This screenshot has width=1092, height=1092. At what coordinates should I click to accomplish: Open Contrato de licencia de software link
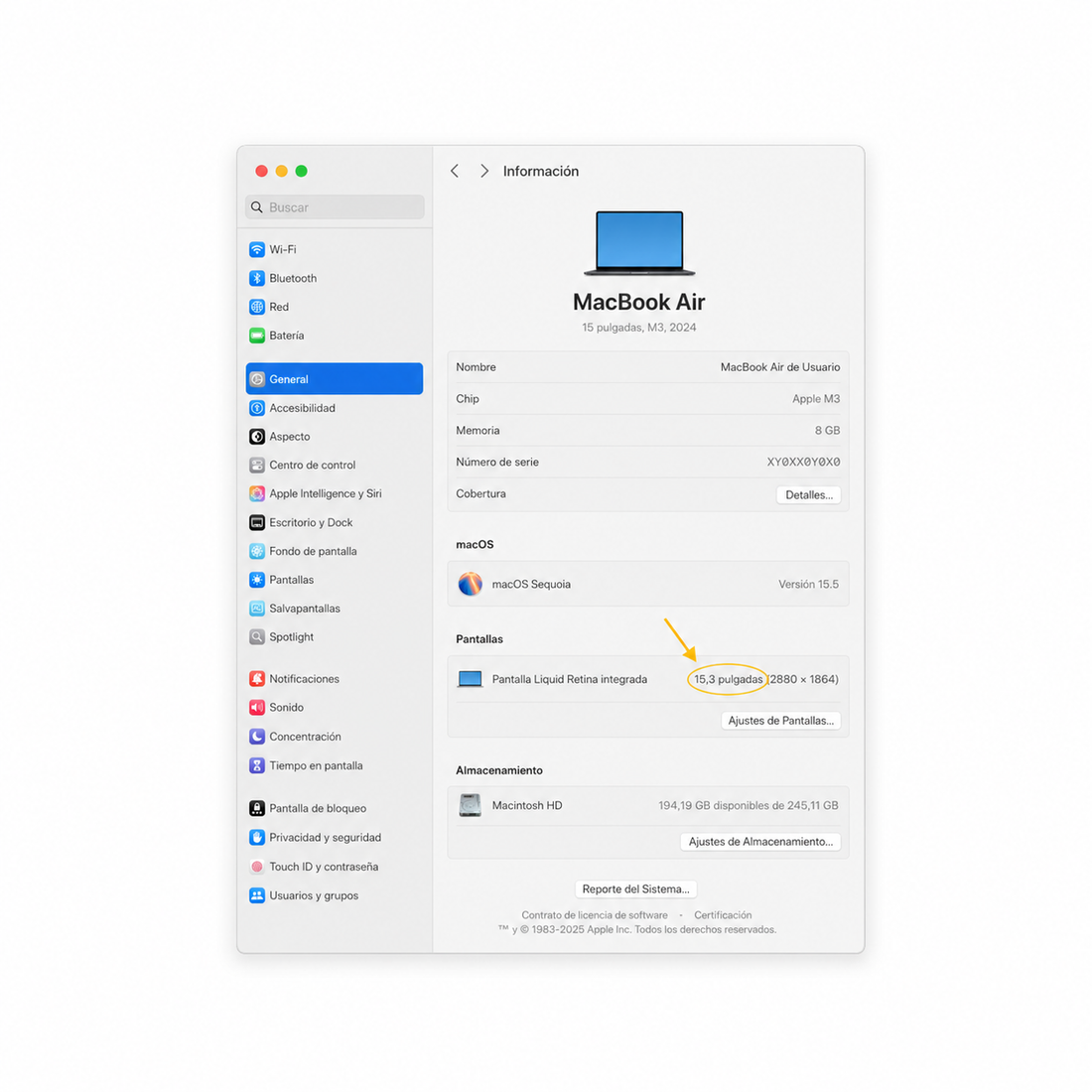pos(595,915)
